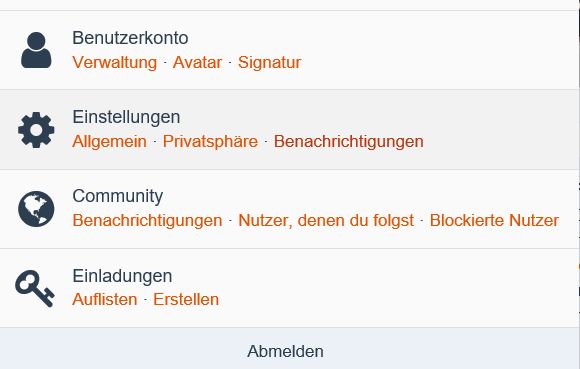
Task: Open Benachrichtigungen under Community
Action: click(x=147, y=220)
